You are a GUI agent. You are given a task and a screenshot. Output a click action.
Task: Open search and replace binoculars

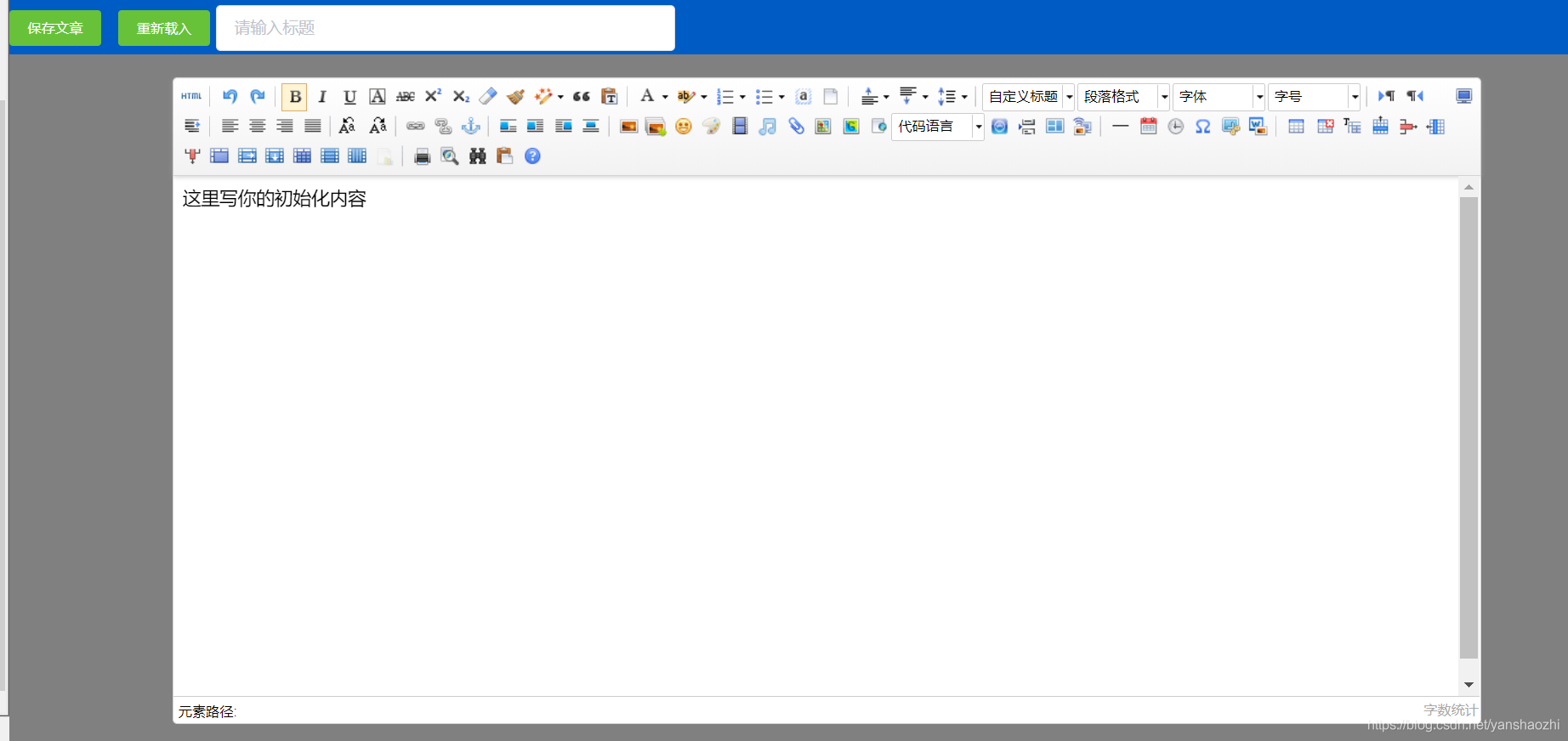pos(477,156)
